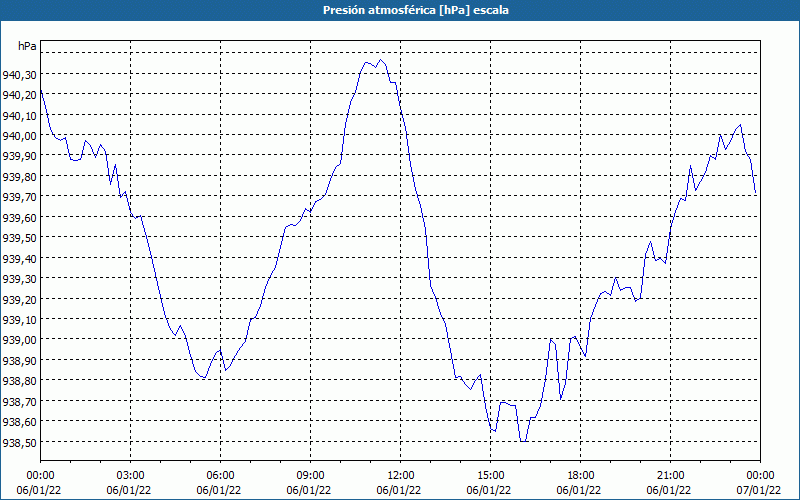Select the 939,40 y-axis label
Image resolution: width=800 pixels, height=500 pixels.
pyautogui.click(x=19, y=258)
